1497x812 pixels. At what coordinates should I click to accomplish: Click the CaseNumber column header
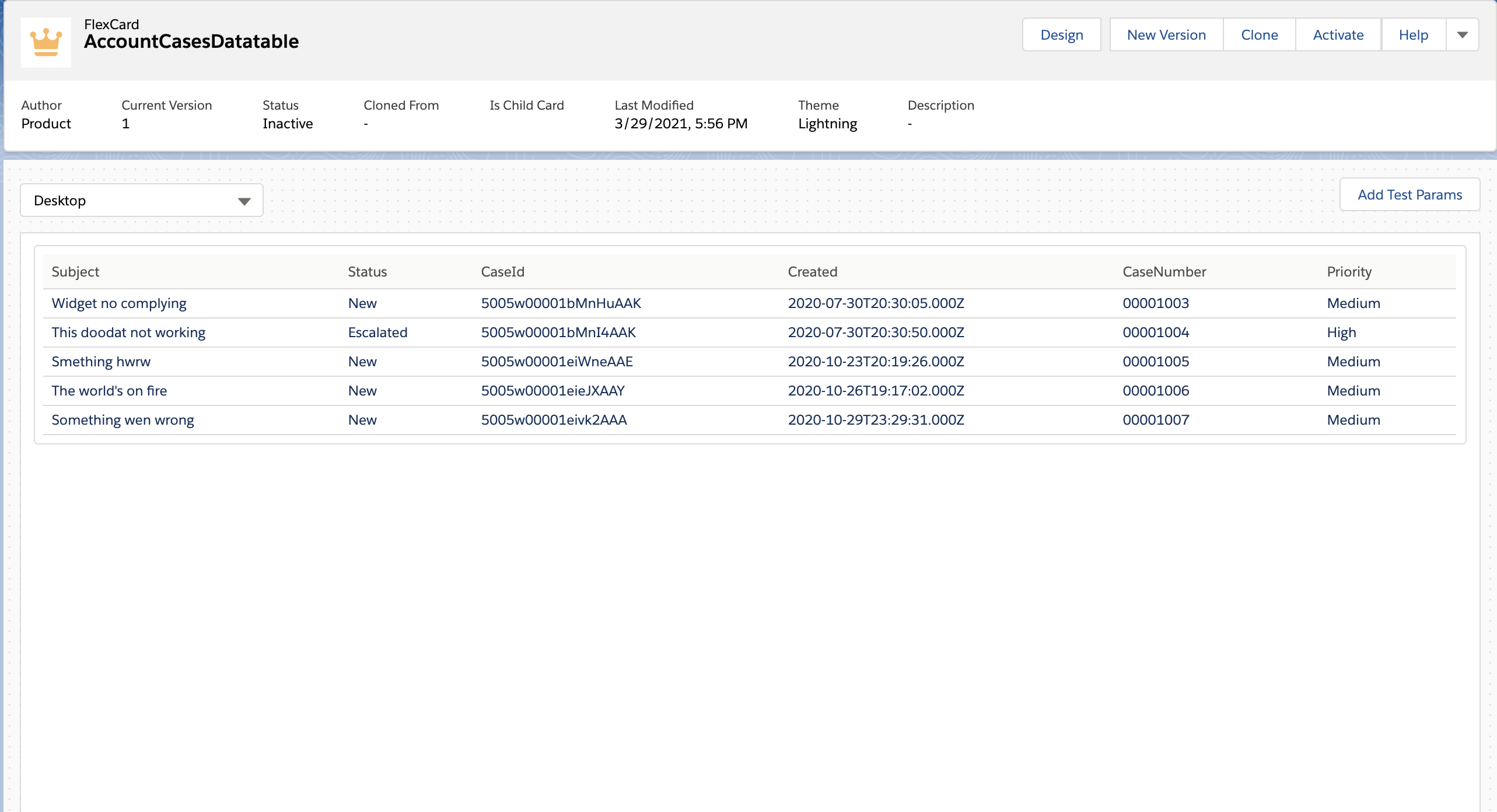coord(1164,272)
